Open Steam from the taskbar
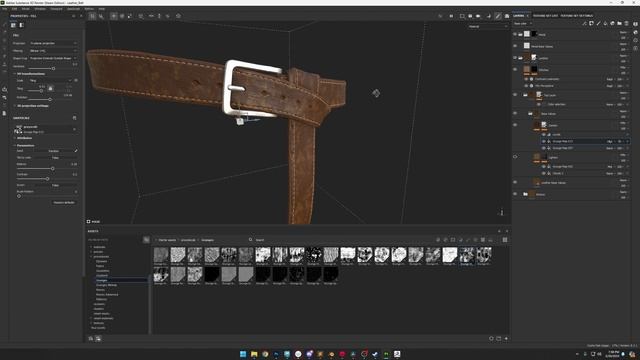The image size is (640, 360). (375, 354)
